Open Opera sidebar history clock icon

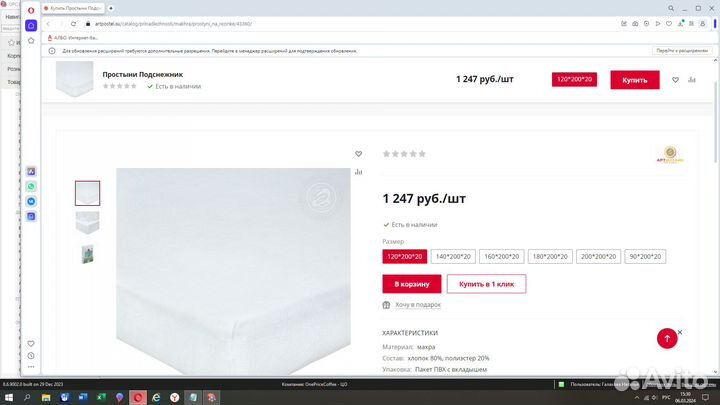[31, 356]
